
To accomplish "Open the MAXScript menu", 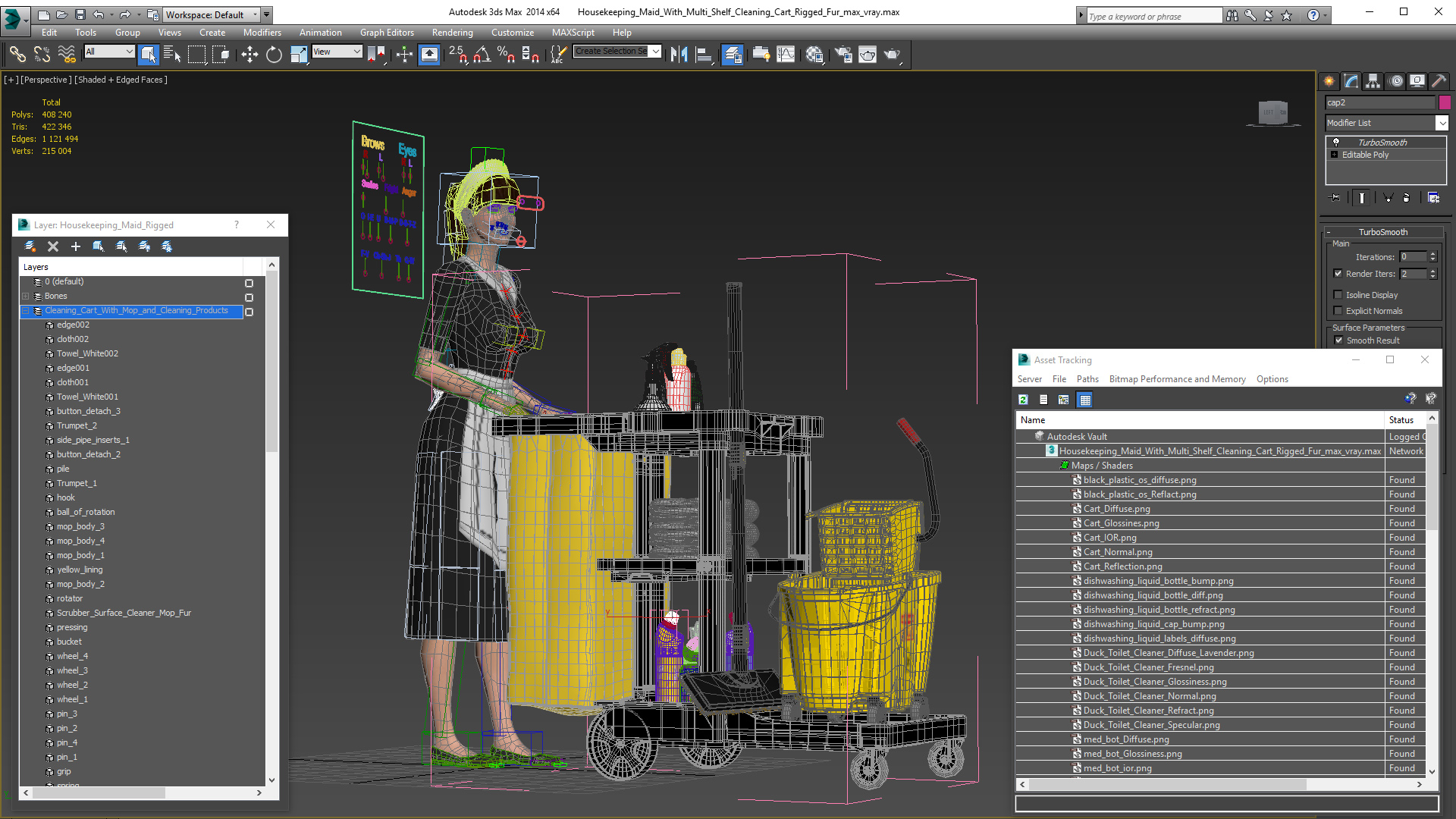I will click(573, 33).
